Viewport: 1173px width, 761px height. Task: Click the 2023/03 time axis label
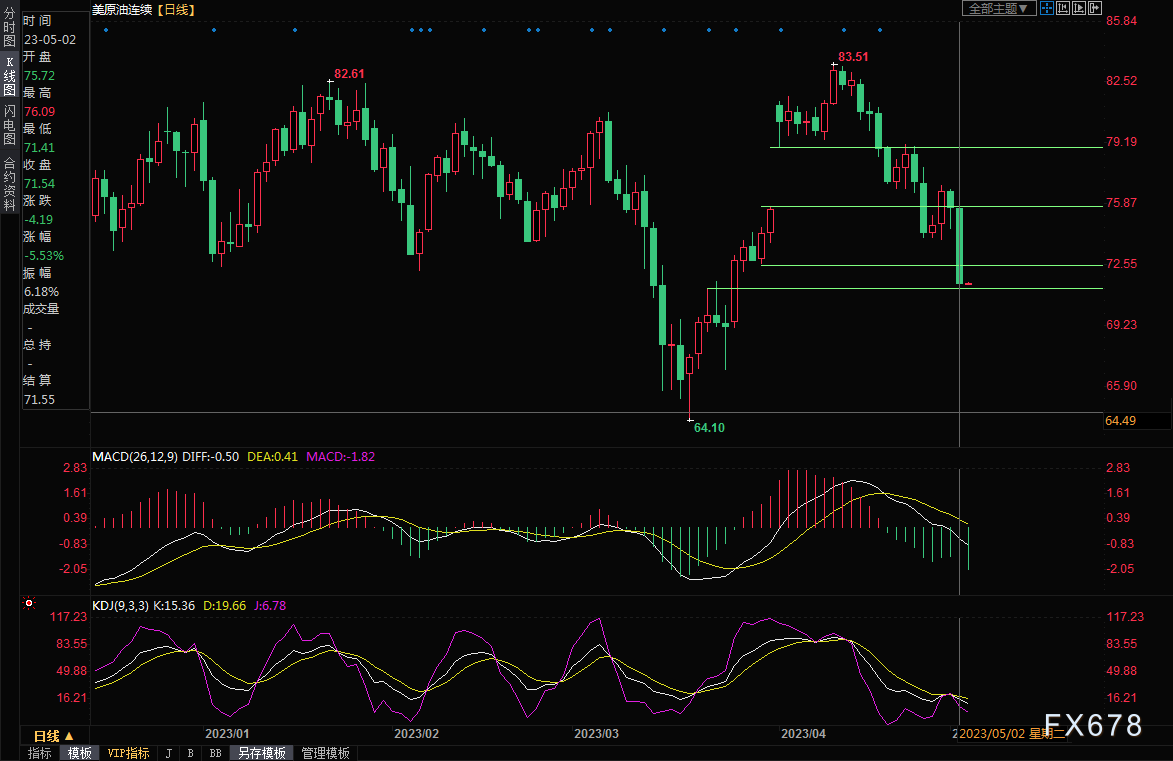point(596,733)
